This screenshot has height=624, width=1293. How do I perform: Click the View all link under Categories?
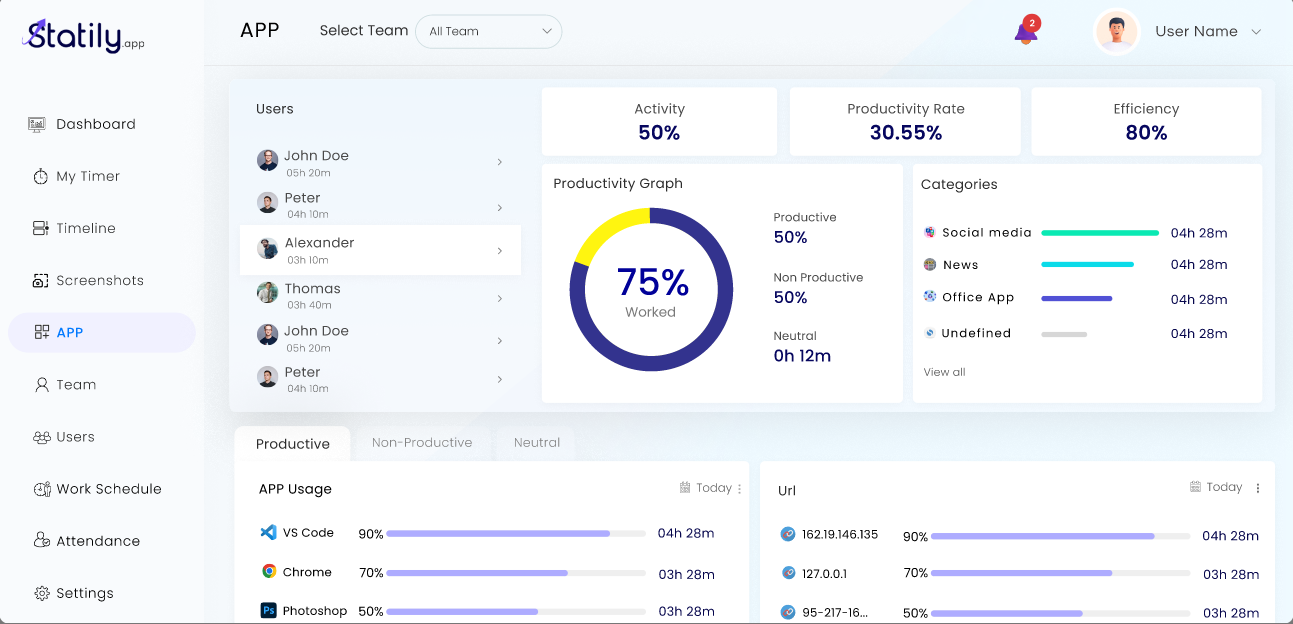[x=944, y=371]
